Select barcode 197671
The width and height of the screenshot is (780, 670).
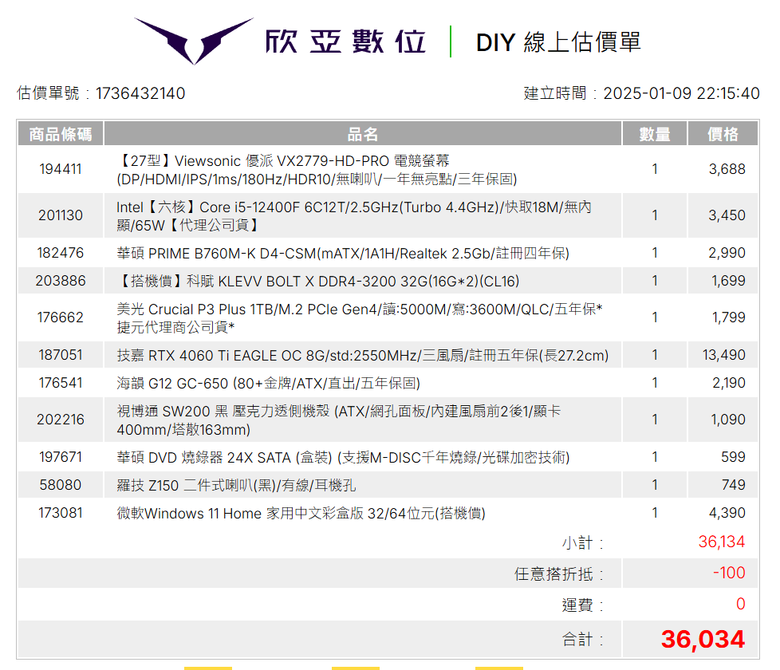60,457
